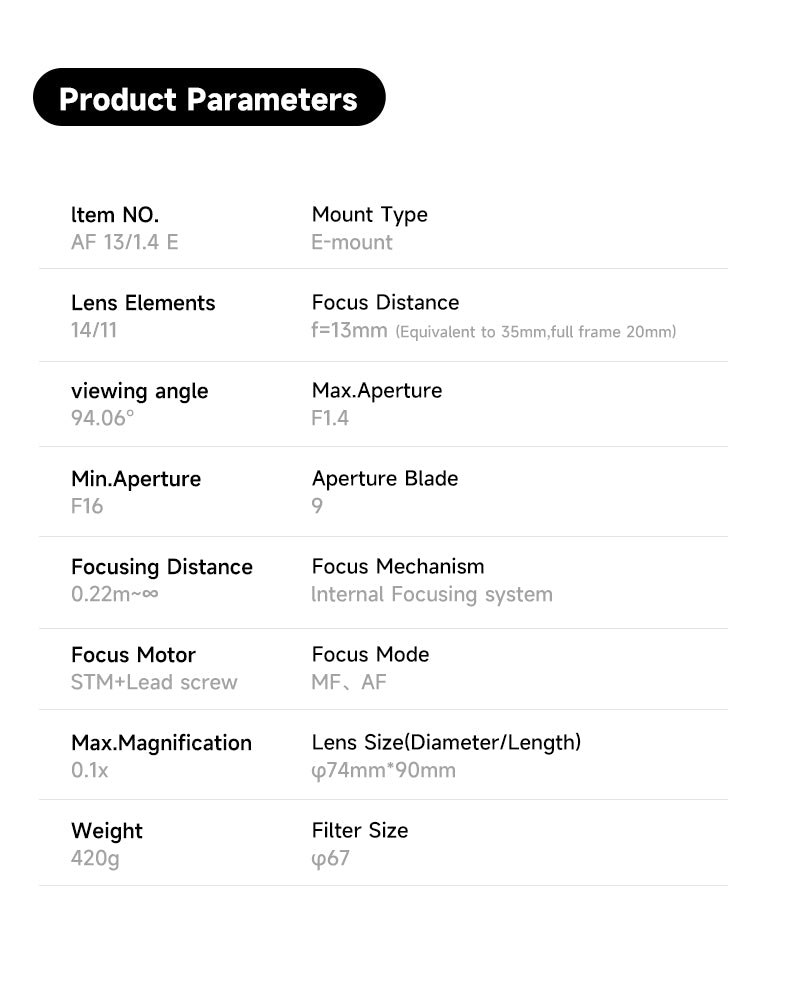Click the φ67 filter size value
The image size is (790, 988).
[x=330, y=858]
